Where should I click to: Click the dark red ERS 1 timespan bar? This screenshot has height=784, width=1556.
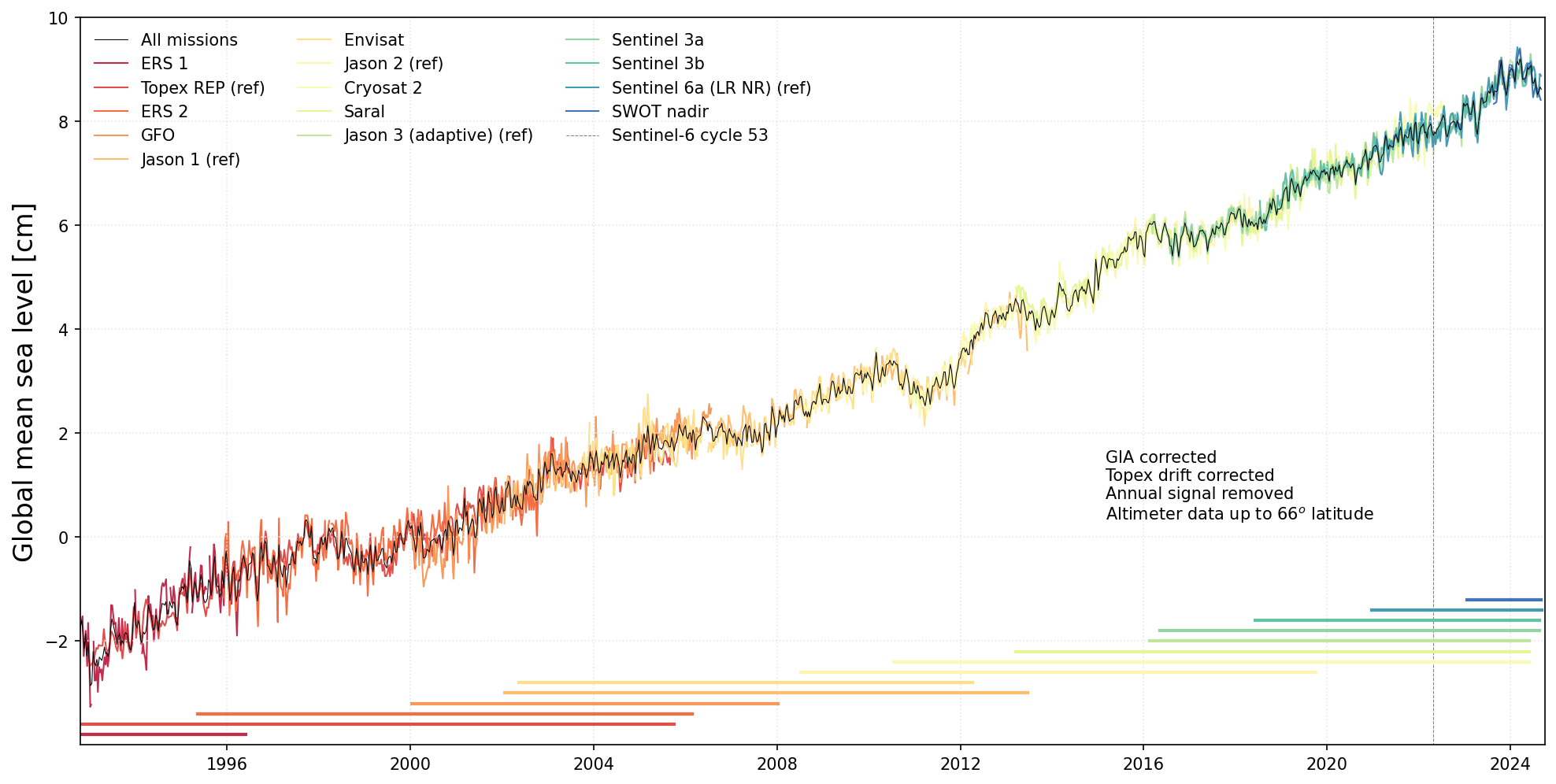[x=164, y=734]
